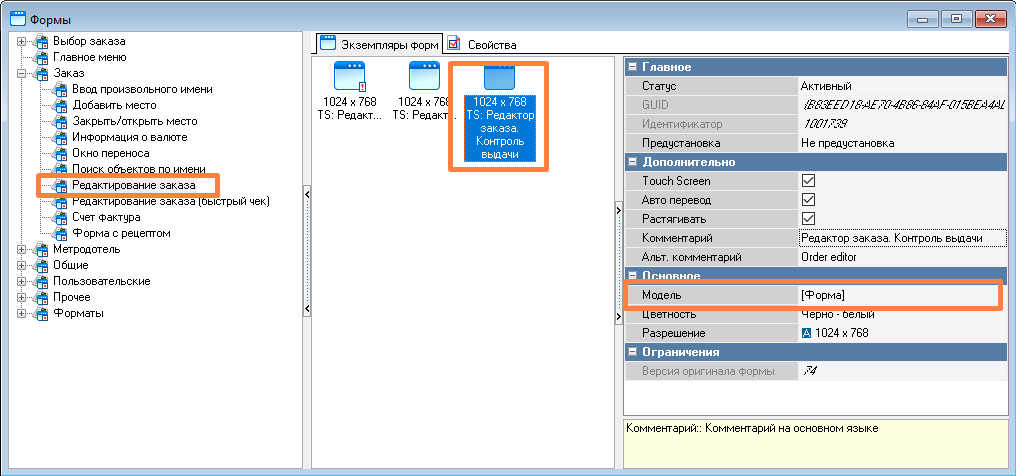This screenshot has height=476, width=1016.
Task: Open the Экземпляры форм tab
Action: [388, 44]
